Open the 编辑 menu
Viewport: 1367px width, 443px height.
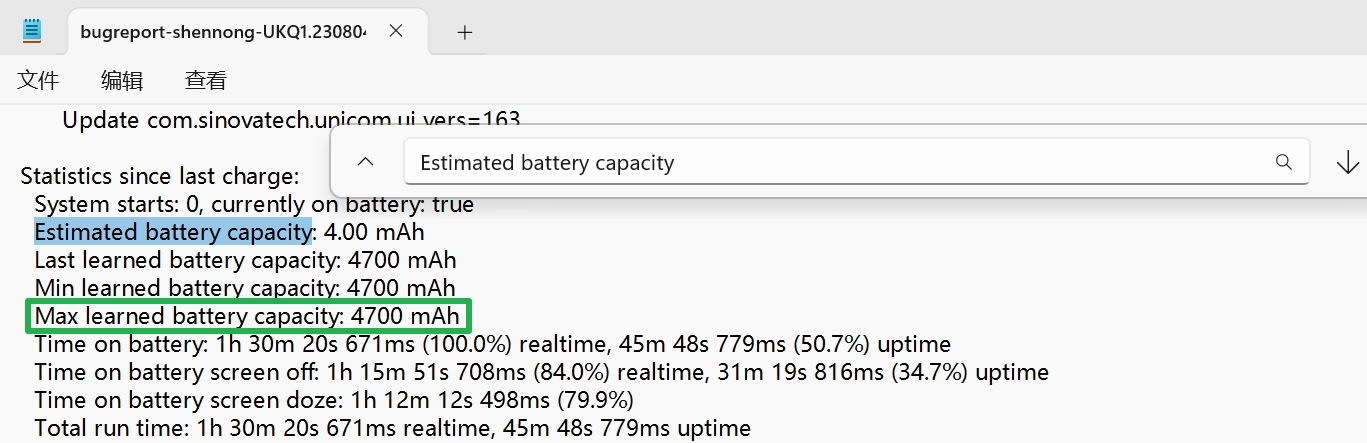[122, 81]
